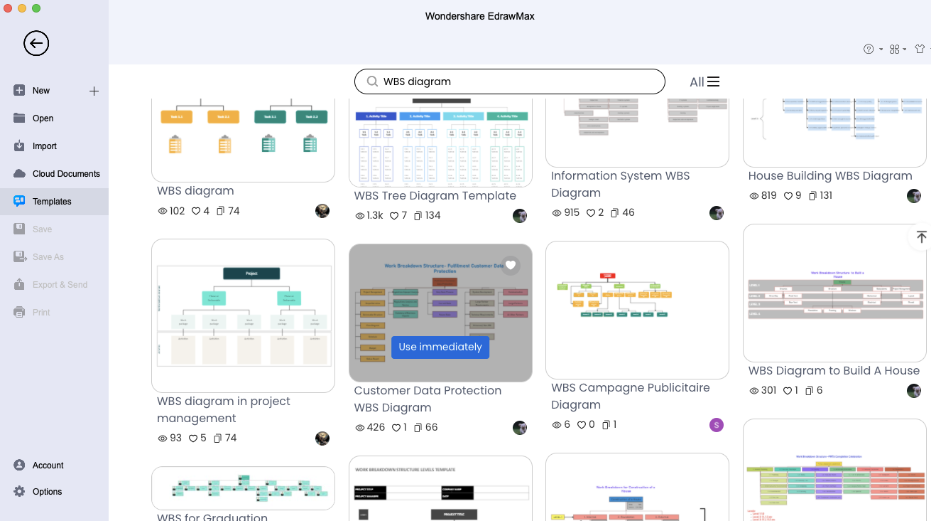Open the All filter menu
The image size is (931, 524).
(x=704, y=82)
